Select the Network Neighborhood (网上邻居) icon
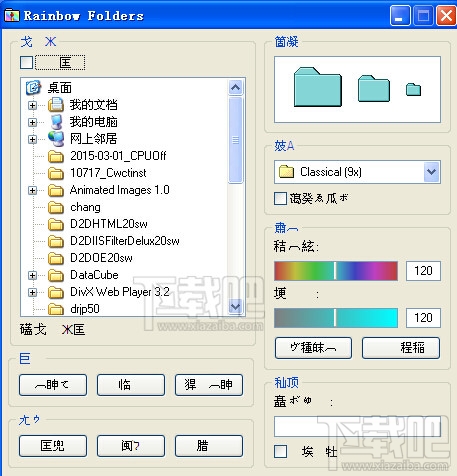This screenshot has width=457, height=476. [56, 139]
